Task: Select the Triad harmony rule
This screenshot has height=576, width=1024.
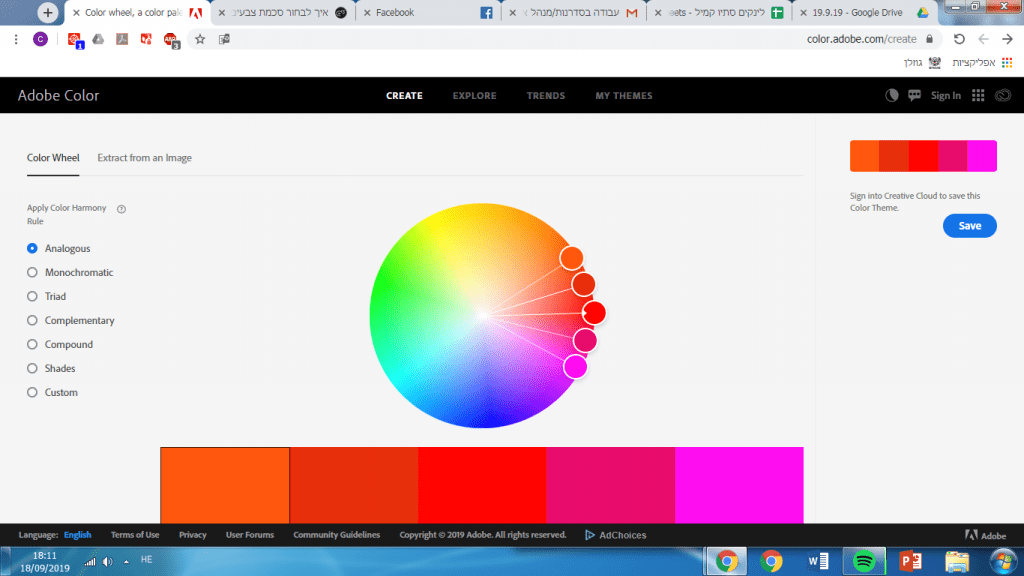Action: [x=32, y=296]
